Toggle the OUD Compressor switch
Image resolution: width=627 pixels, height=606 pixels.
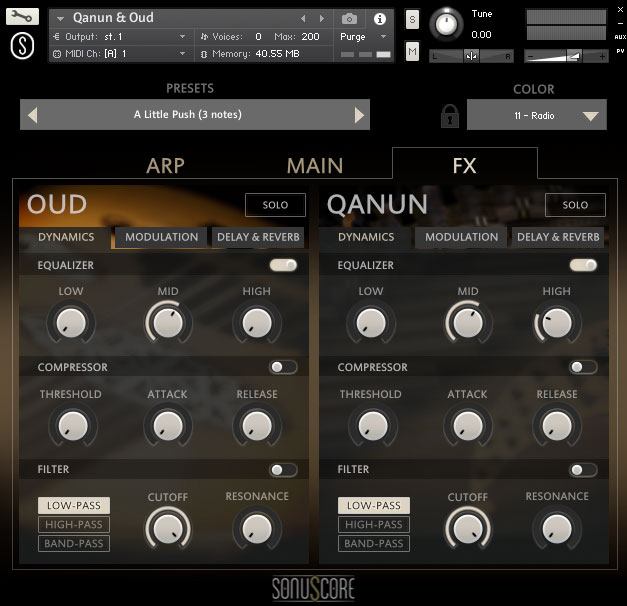click(284, 367)
